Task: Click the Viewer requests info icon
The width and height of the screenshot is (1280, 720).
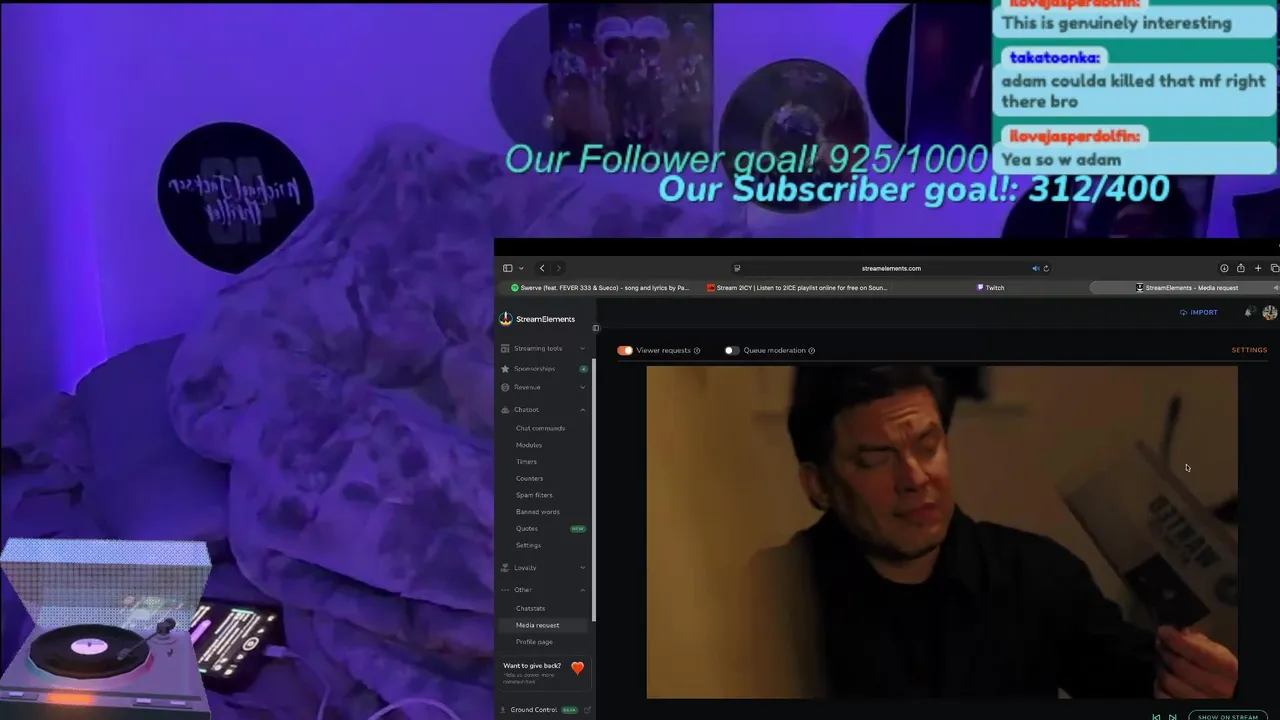Action: tap(697, 351)
